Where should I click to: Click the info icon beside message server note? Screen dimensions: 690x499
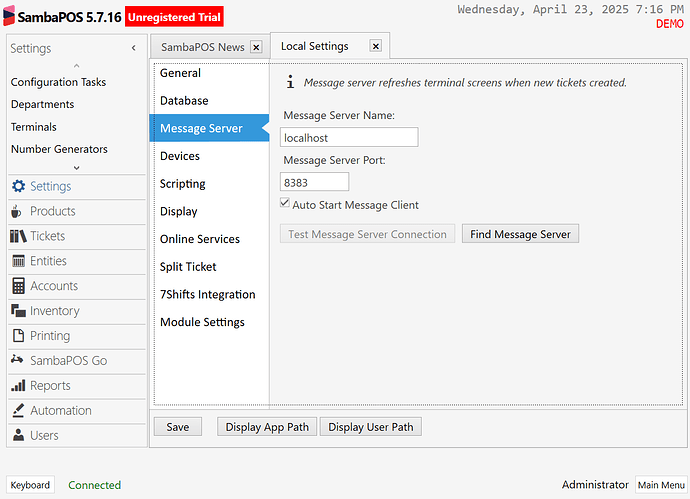click(x=290, y=82)
